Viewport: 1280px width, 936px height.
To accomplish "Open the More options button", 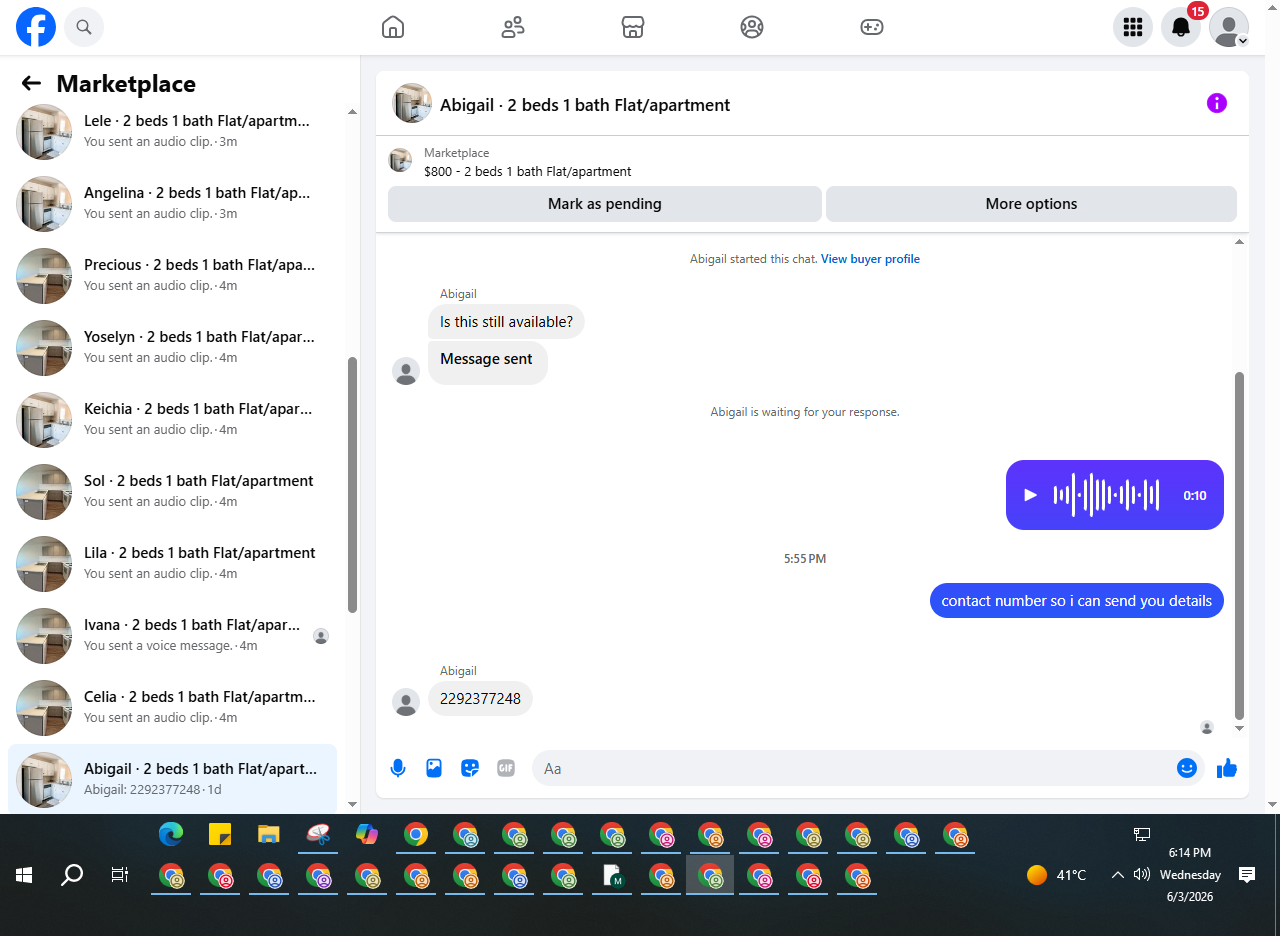I will point(1031,204).
